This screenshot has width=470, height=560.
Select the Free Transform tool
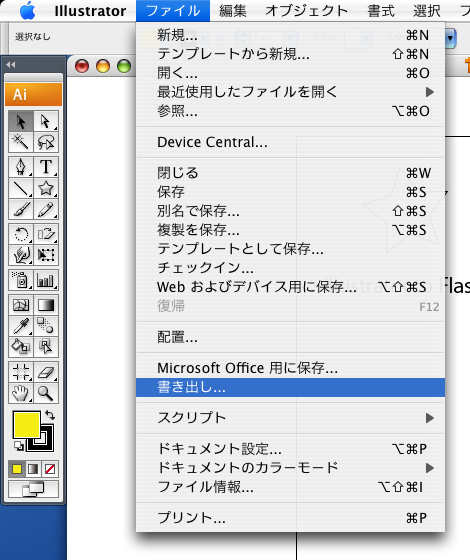[46, 255]
